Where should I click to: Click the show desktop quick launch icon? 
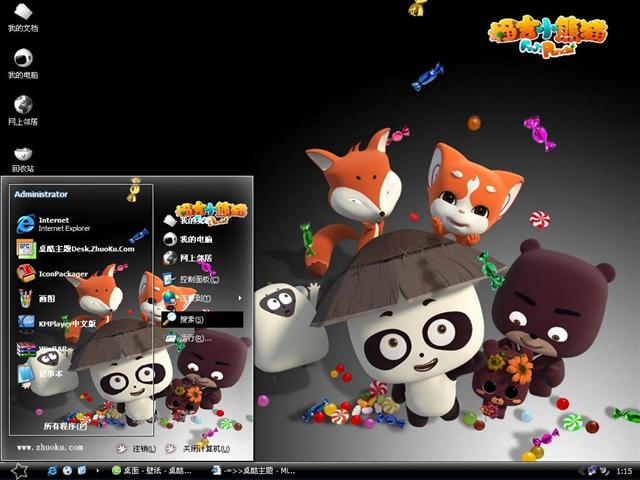[x=82, y=471]
